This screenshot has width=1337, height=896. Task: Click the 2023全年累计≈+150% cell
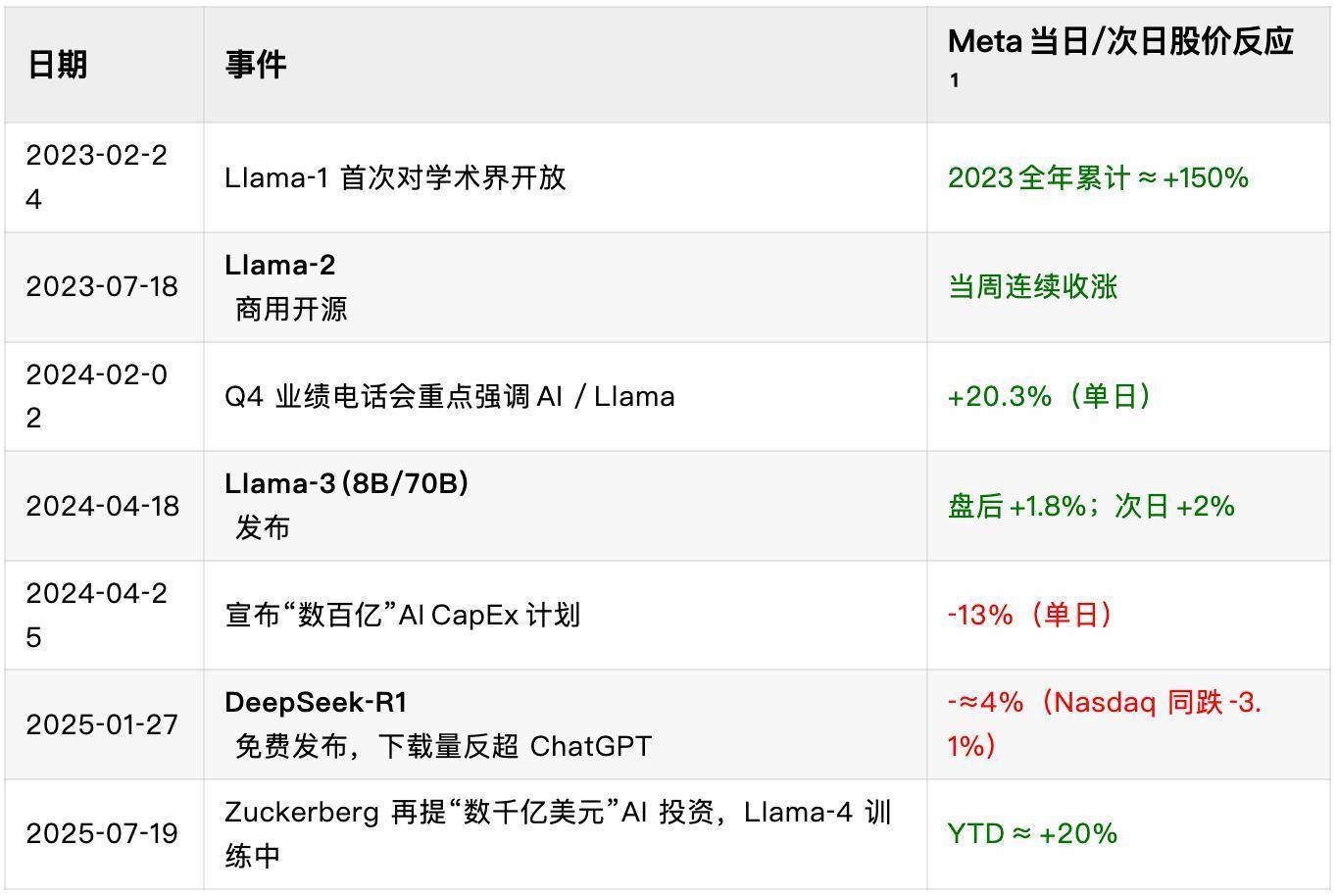[1098, 177]
